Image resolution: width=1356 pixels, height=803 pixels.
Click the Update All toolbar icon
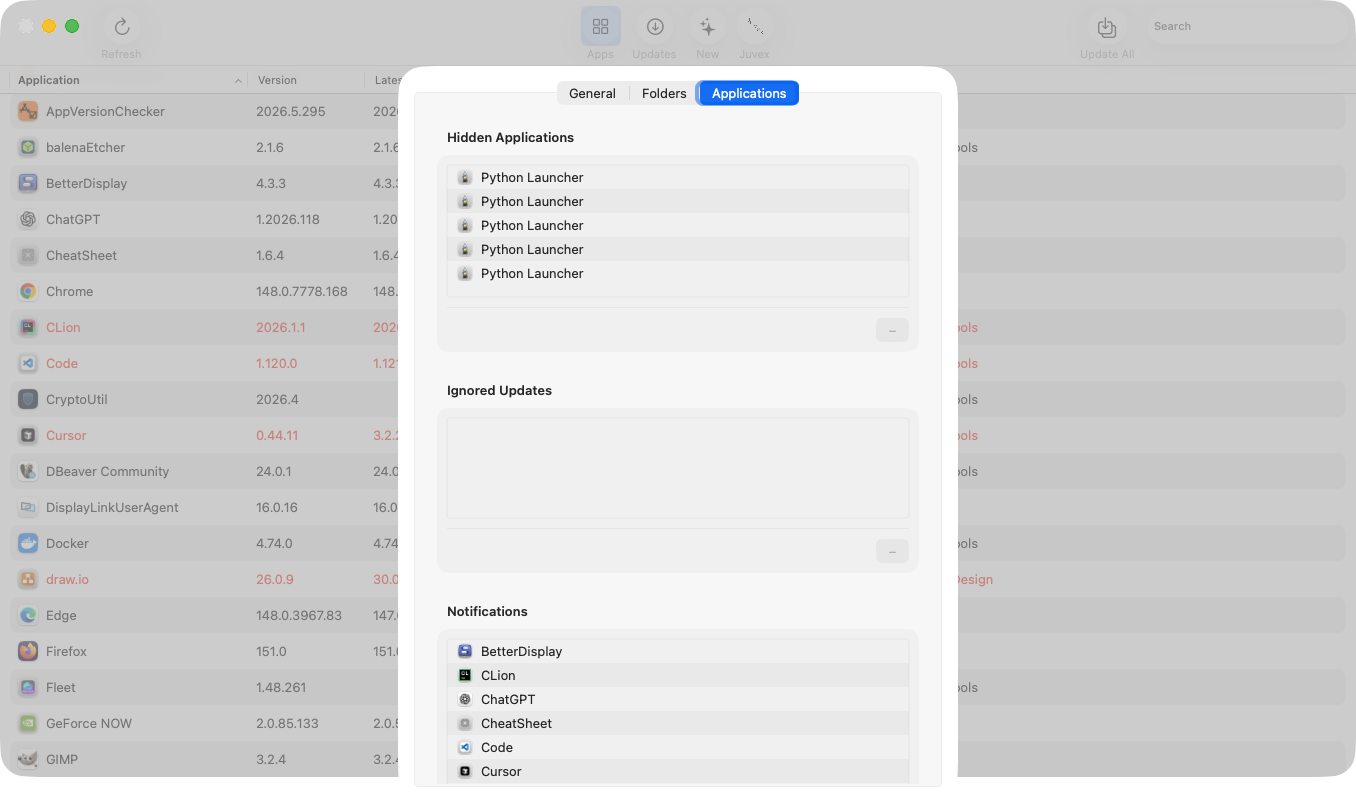tap(1107, 27)
